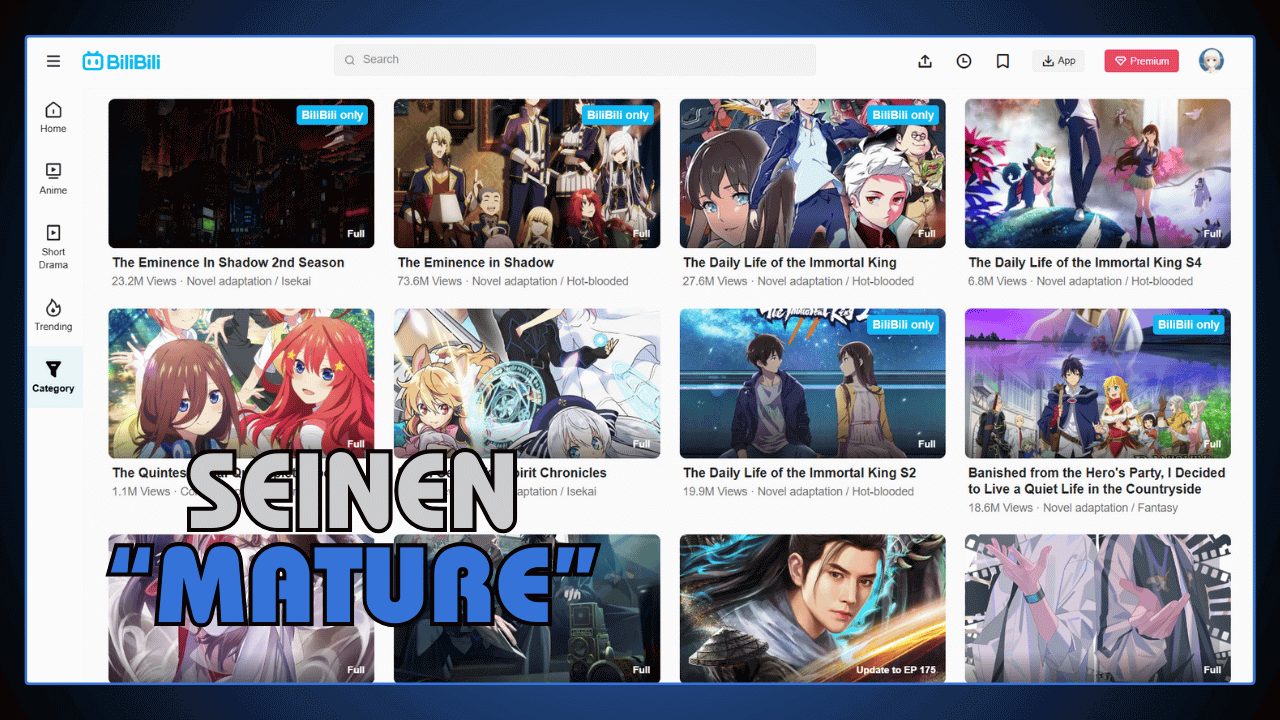This screenshot has width=1280, height=720.
Task: Open The Eminence in Shadow title link
Action: pos(475,262)
